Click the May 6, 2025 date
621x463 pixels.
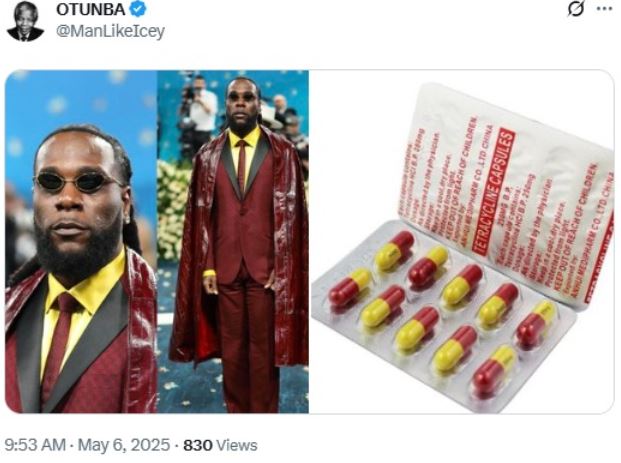(x=124, y=445)
